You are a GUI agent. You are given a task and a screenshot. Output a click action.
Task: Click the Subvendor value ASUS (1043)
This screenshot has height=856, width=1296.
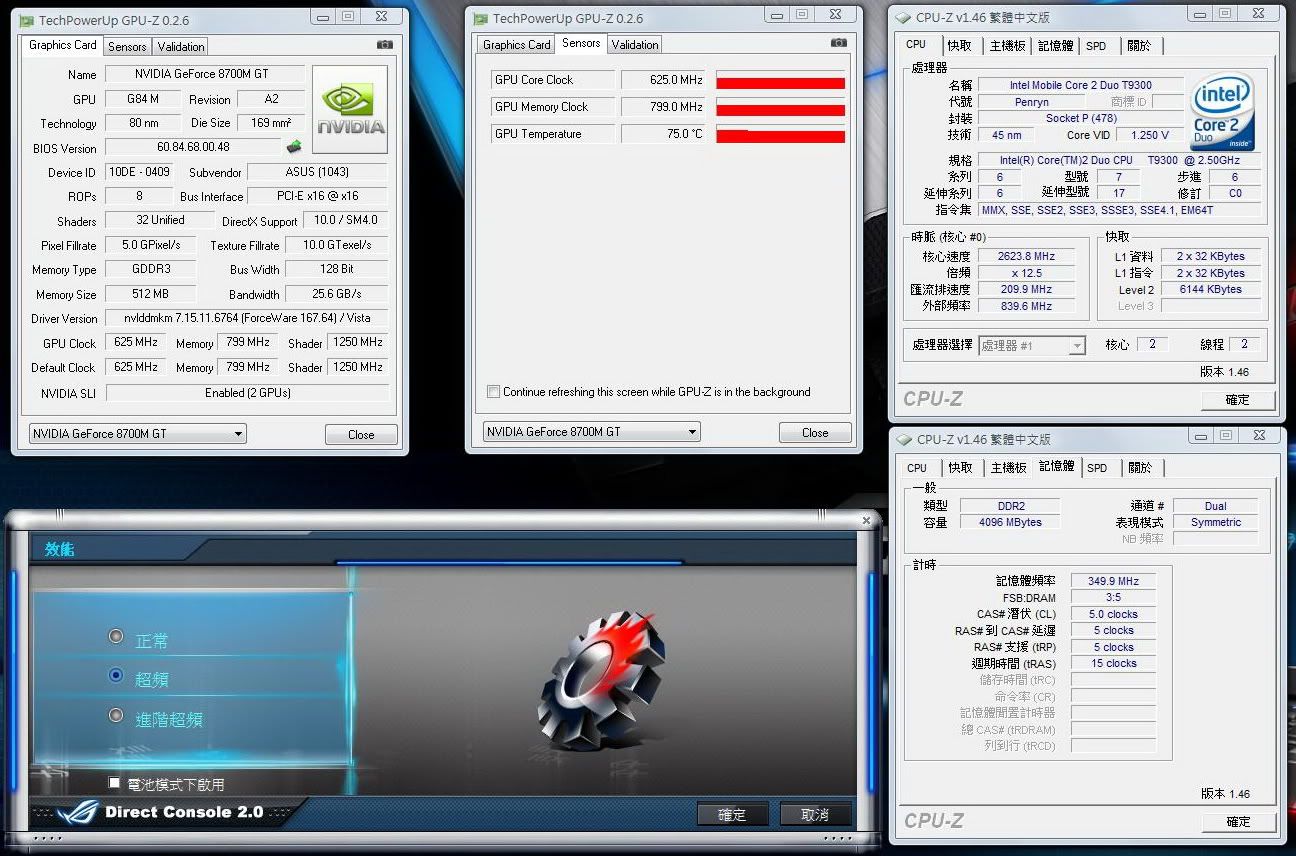point(317,172)
